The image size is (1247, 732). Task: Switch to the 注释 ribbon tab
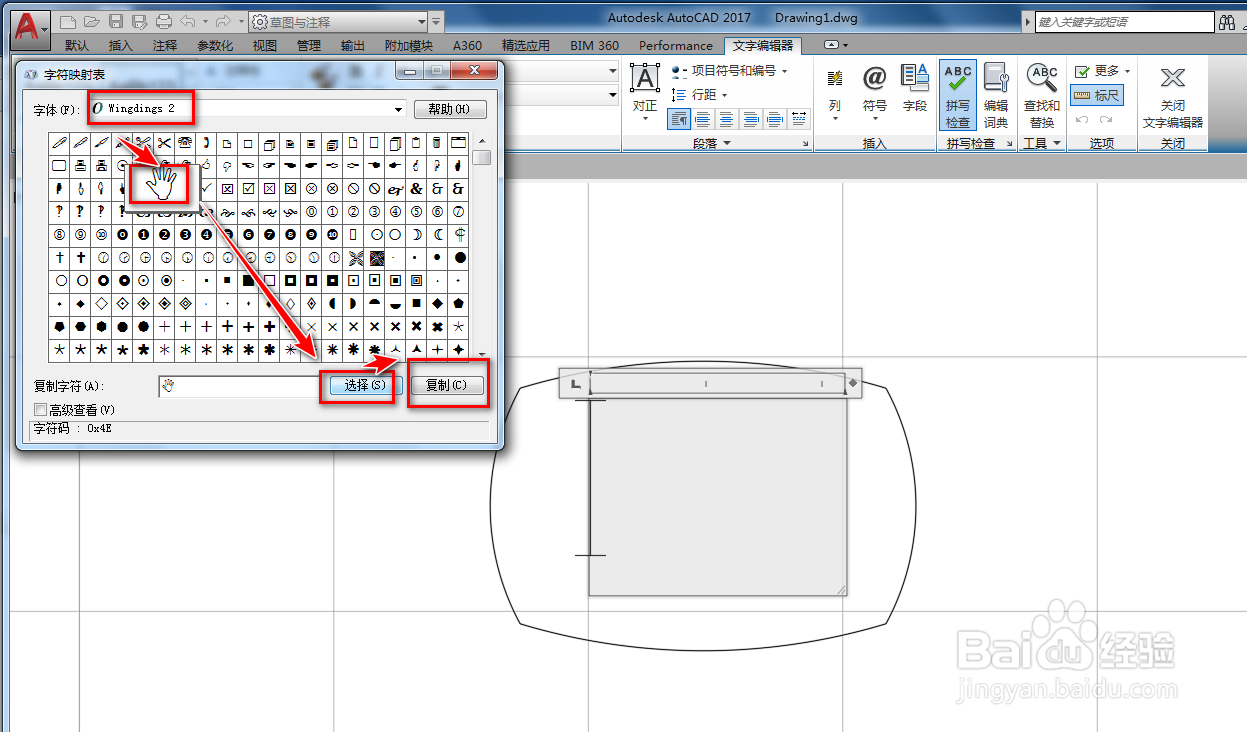click(x=165, y=46)
